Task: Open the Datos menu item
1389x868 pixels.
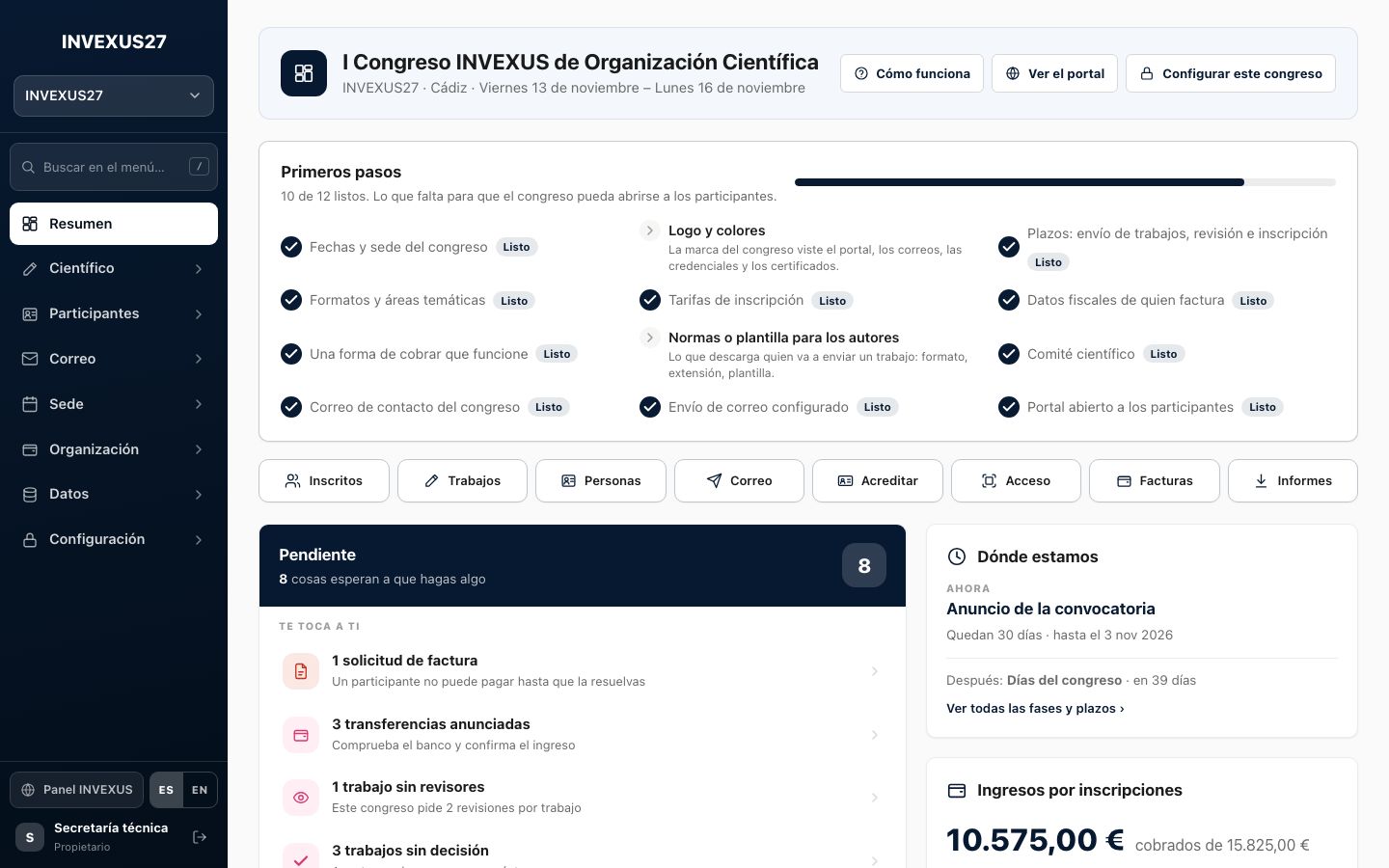Action: coord(114,494)
